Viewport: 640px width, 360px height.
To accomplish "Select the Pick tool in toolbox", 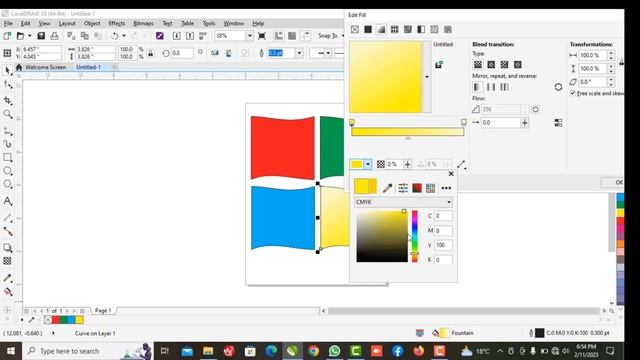I will [x=7, y=71].
